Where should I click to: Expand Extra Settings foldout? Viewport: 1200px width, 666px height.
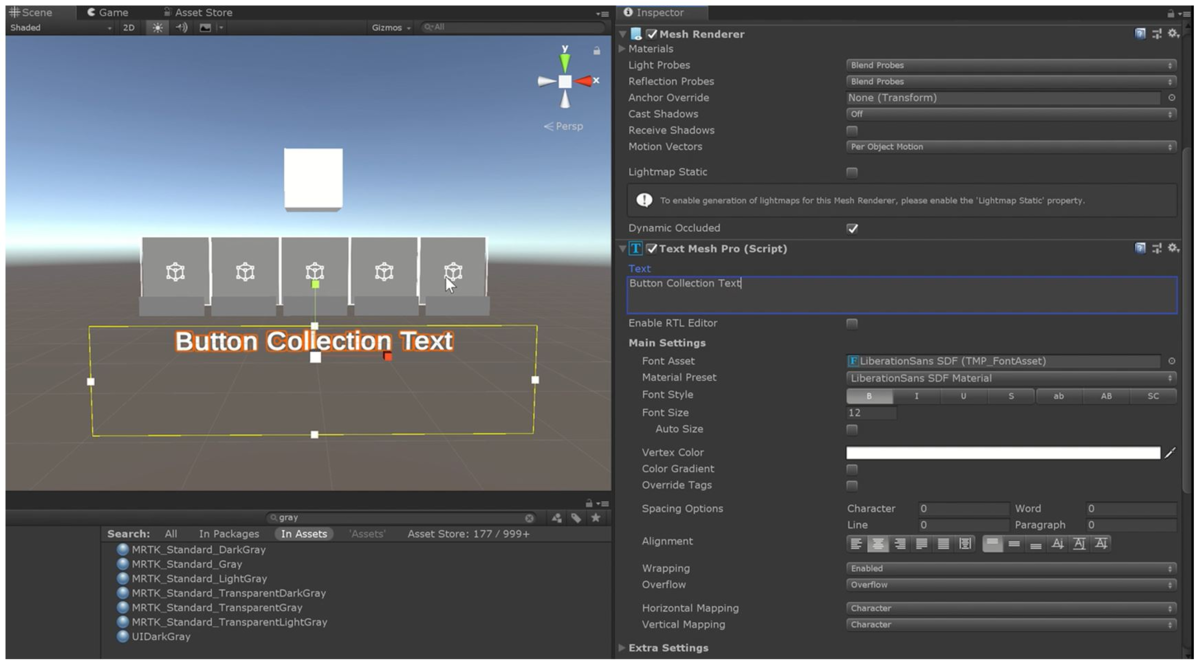click(x=622, y=648)
